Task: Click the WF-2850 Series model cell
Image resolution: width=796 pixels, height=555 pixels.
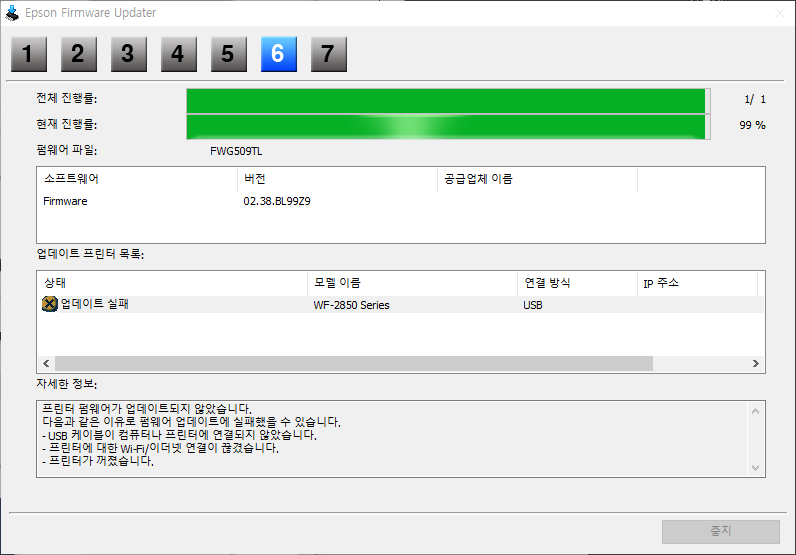Action: coord(351,305)
